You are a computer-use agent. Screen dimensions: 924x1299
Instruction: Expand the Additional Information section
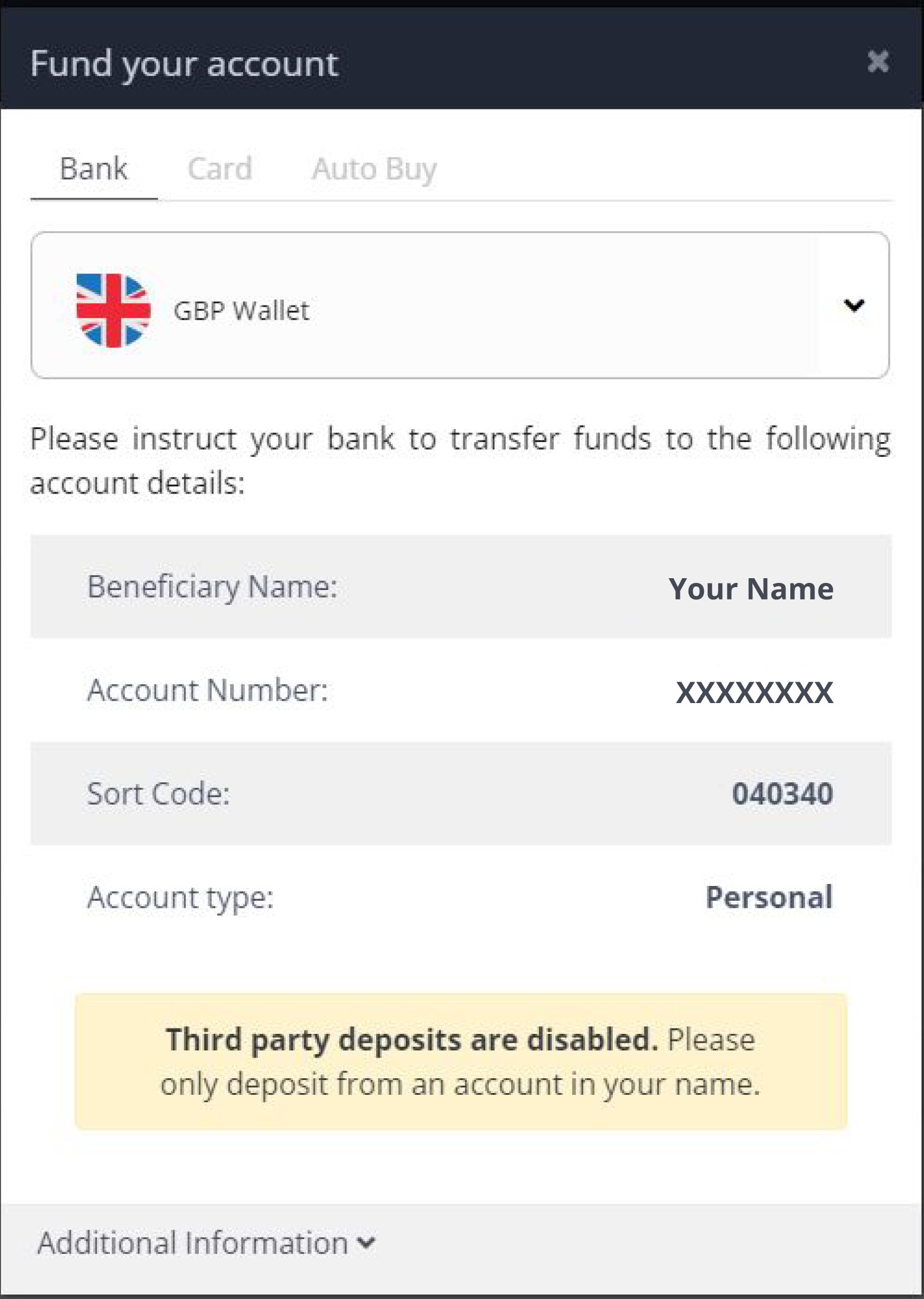click(206, 1242)
